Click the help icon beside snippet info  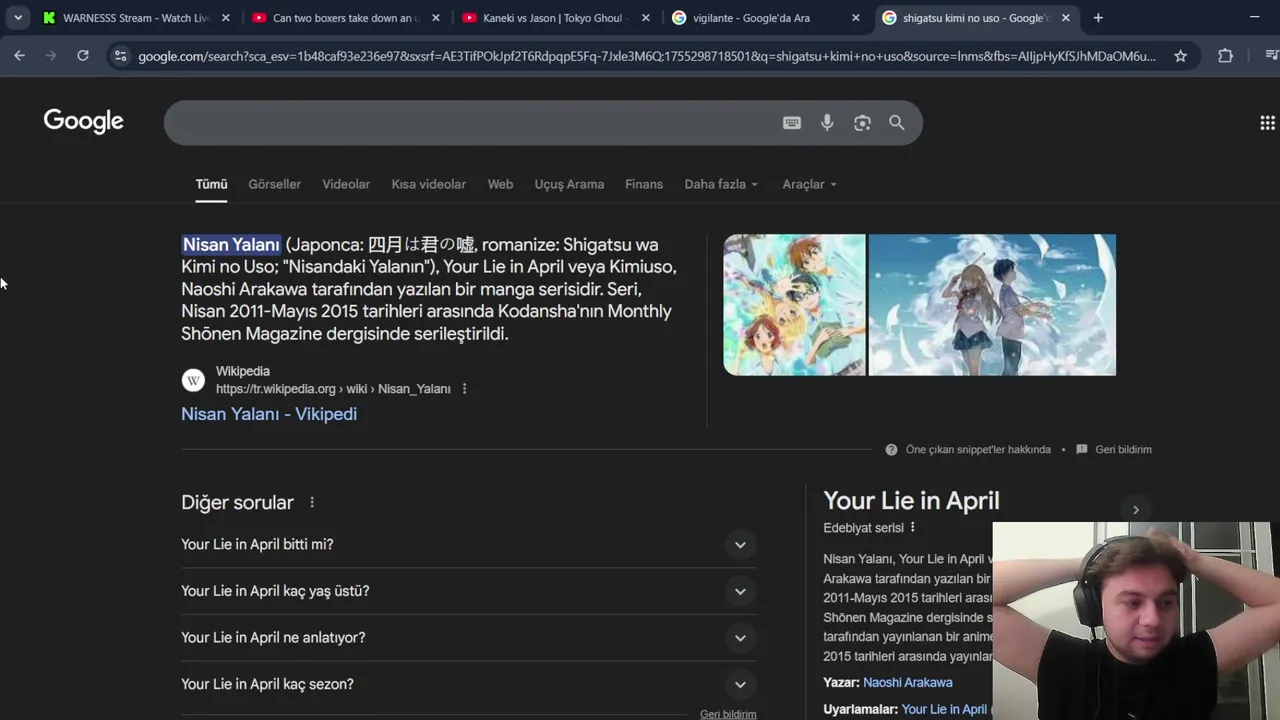[x=891, y=450]
